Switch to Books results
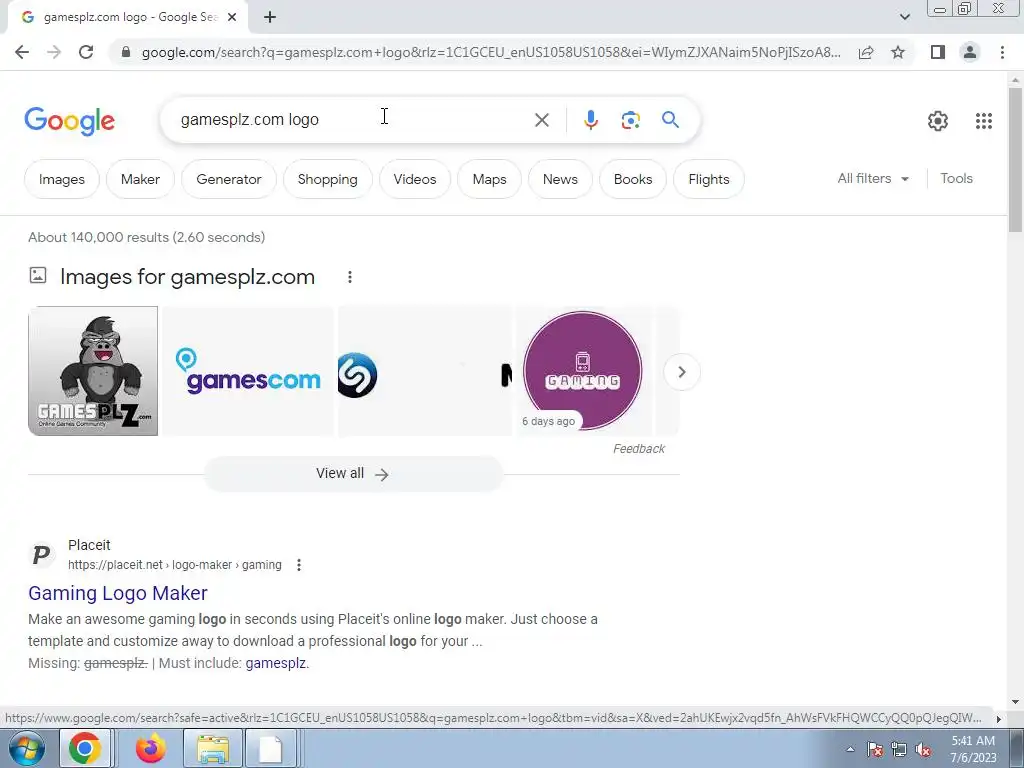The image size is (1024, 768). pos(632,179)
